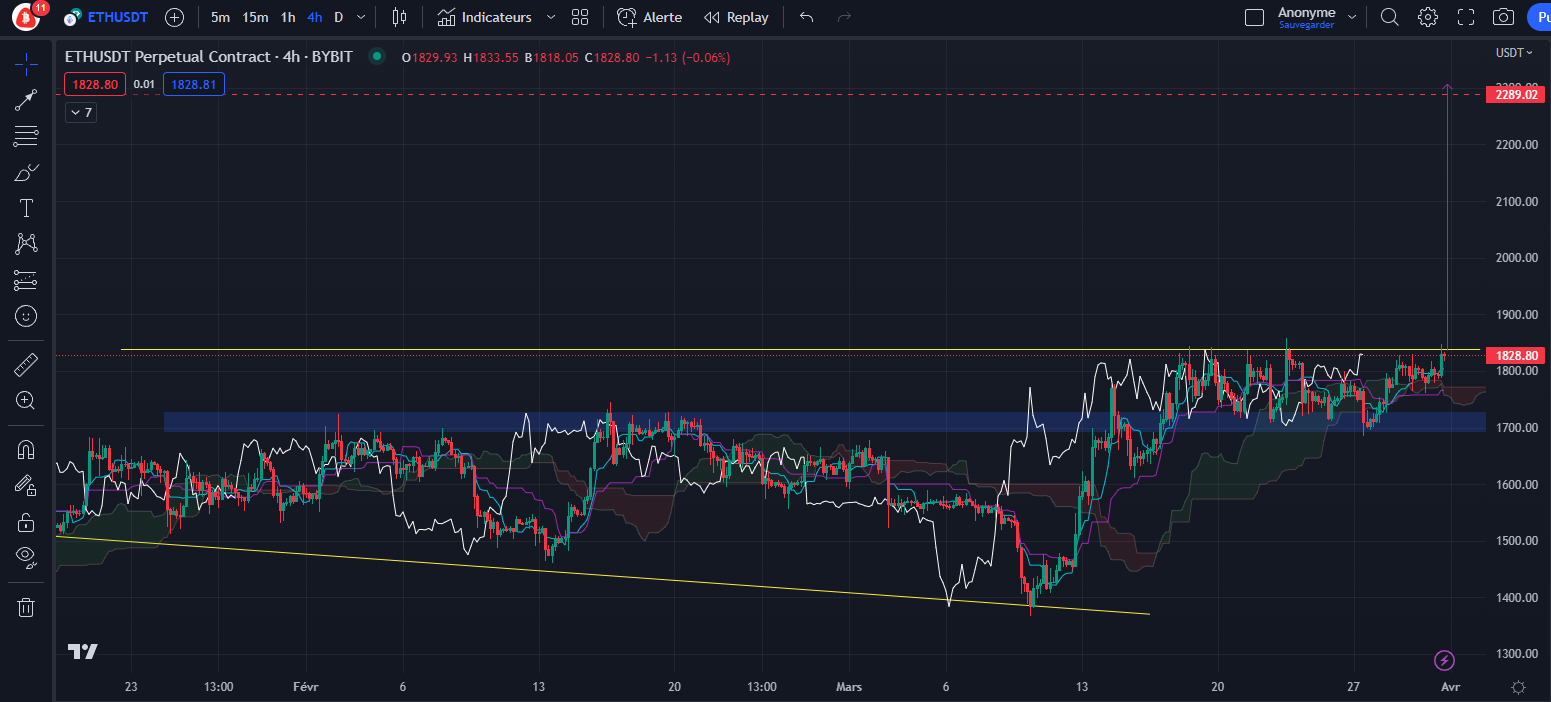This screenshot has width=1551, height=702.
Task: Select the brush drawing tool
Action: (x=26, y=172)
